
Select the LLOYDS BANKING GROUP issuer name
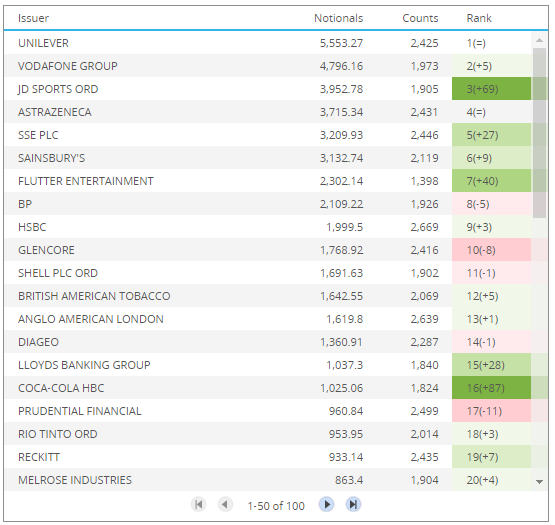coord(84,365)
